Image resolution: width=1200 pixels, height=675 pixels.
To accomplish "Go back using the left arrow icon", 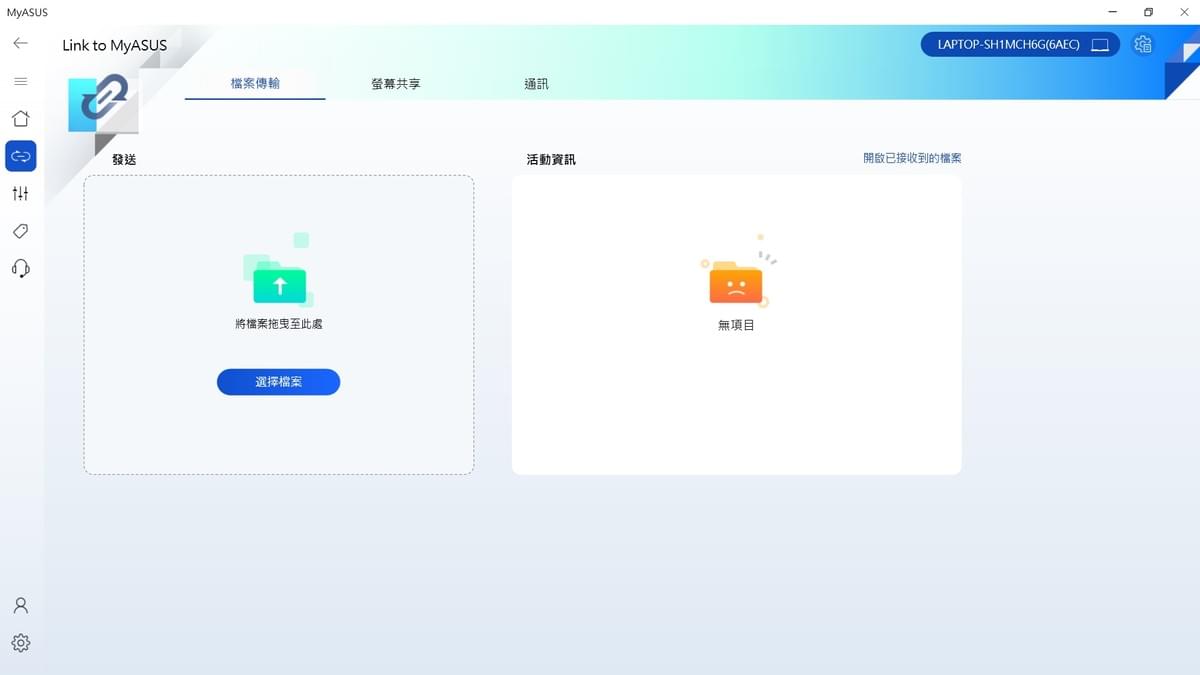I will (x=20, y=44).
